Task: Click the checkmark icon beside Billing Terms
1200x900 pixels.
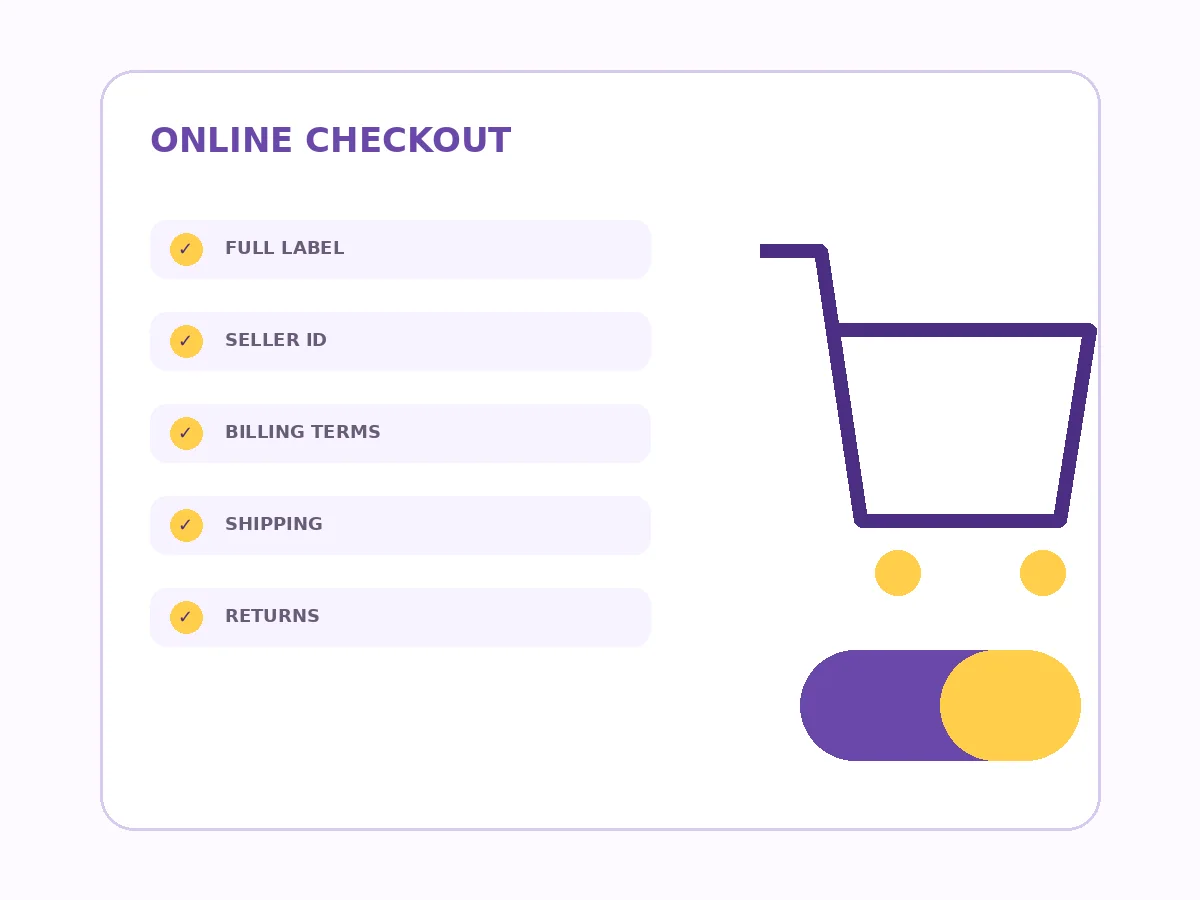Action: pyautogui.click(x=186, y=433)
